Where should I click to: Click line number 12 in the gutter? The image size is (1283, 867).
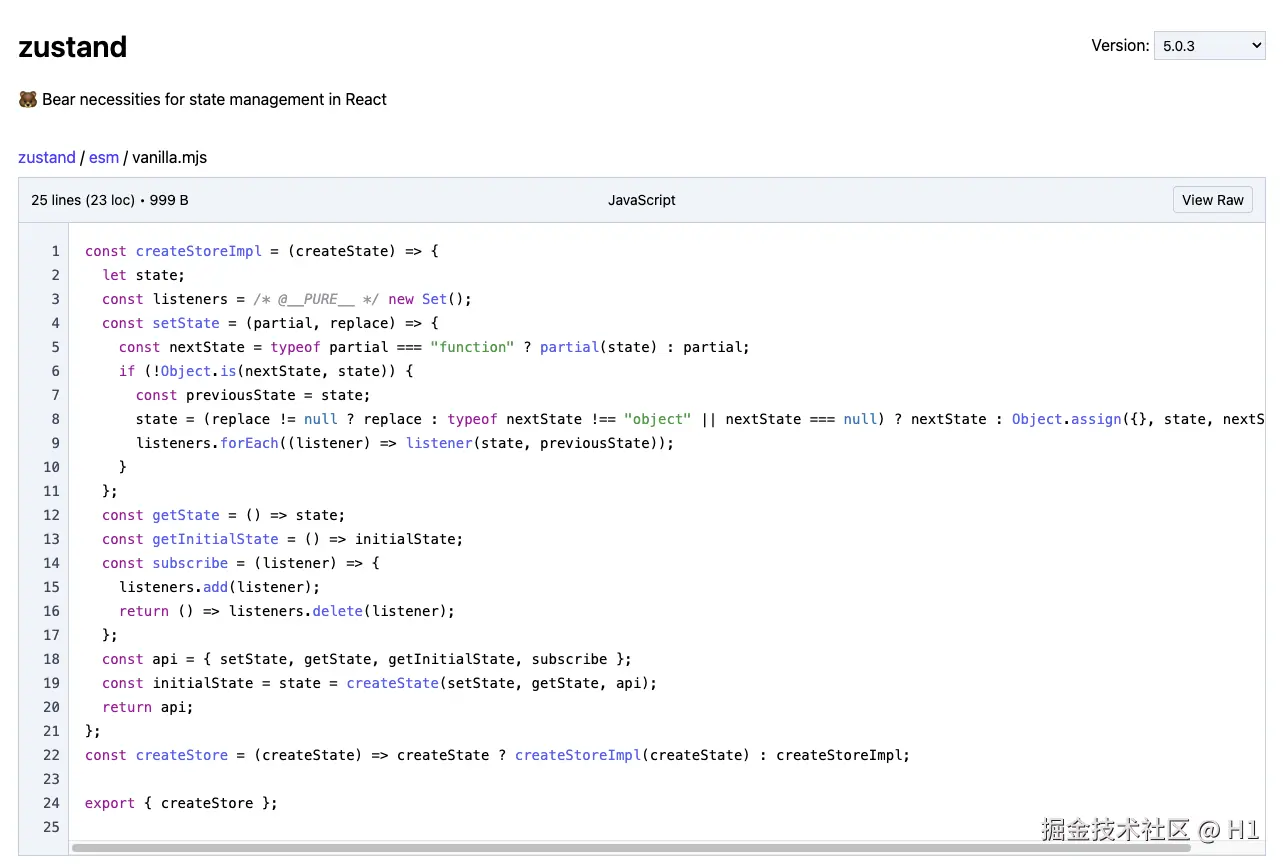[52, 515]
